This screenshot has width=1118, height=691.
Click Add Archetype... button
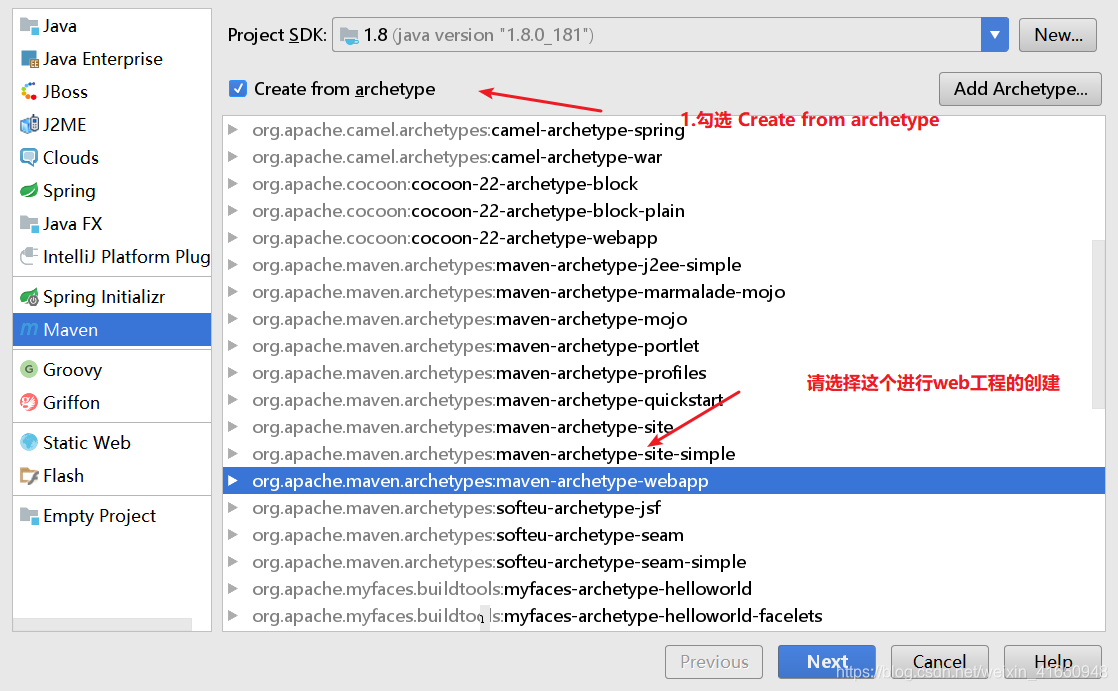pyautogui.click(x=1020, y=89)
